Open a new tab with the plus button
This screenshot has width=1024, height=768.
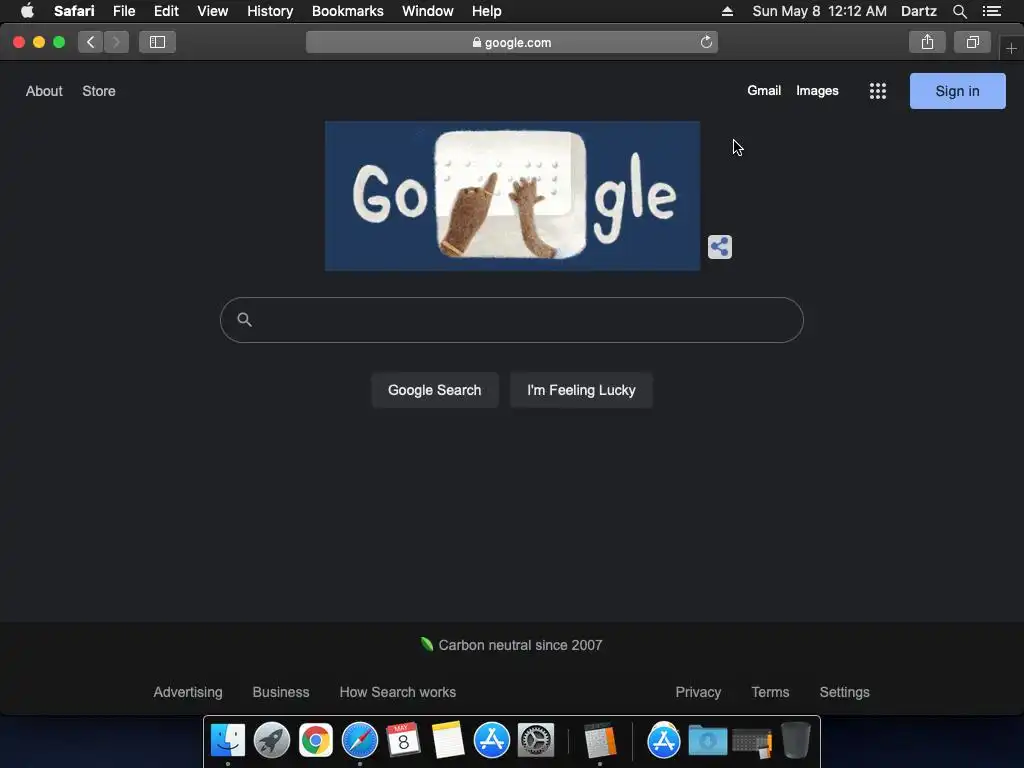[1011, 49]
